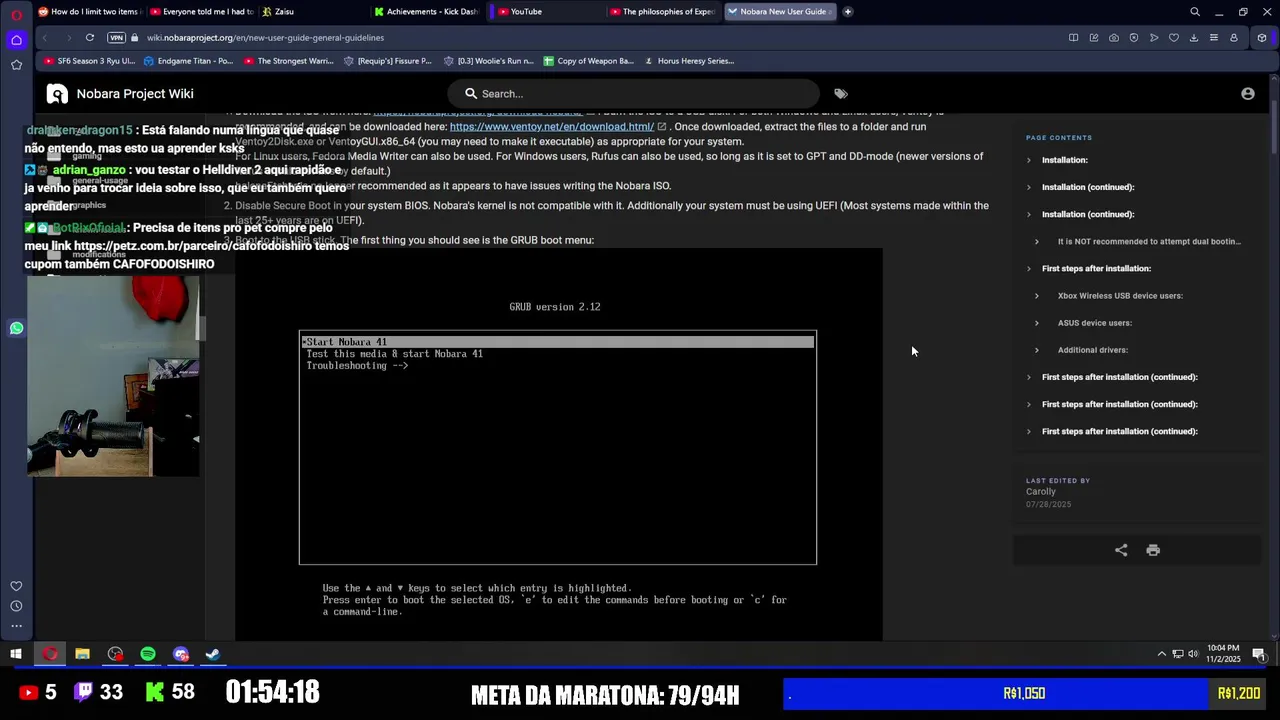The image size is (1280, 720).
Task: Go to Opera sidebar home icon
Action: tap(16, 40)
